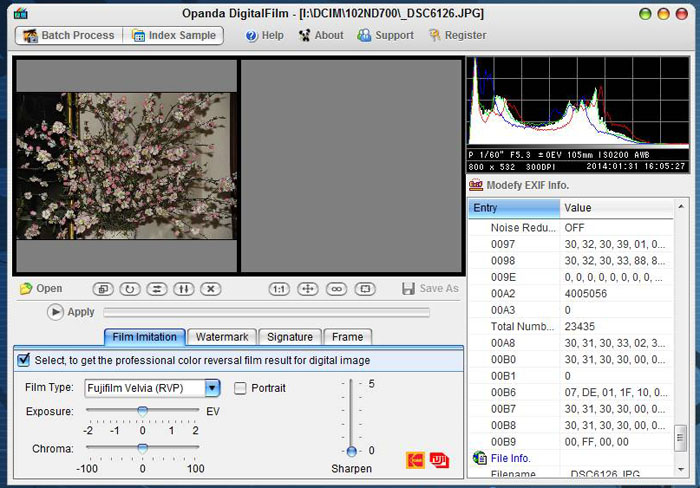Image resolution: width=700 pixels, height=488 pixels.
Task: Click the pan/move crosshair icon
Action: coord(308,289)
